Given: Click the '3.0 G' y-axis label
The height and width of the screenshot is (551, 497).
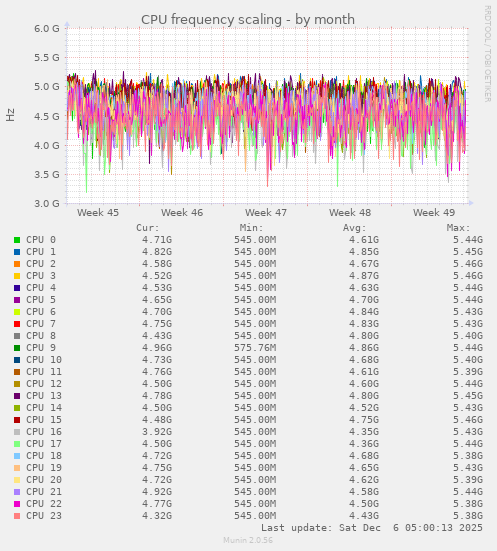Looking at the screenshot, I should tap(47, 203).
